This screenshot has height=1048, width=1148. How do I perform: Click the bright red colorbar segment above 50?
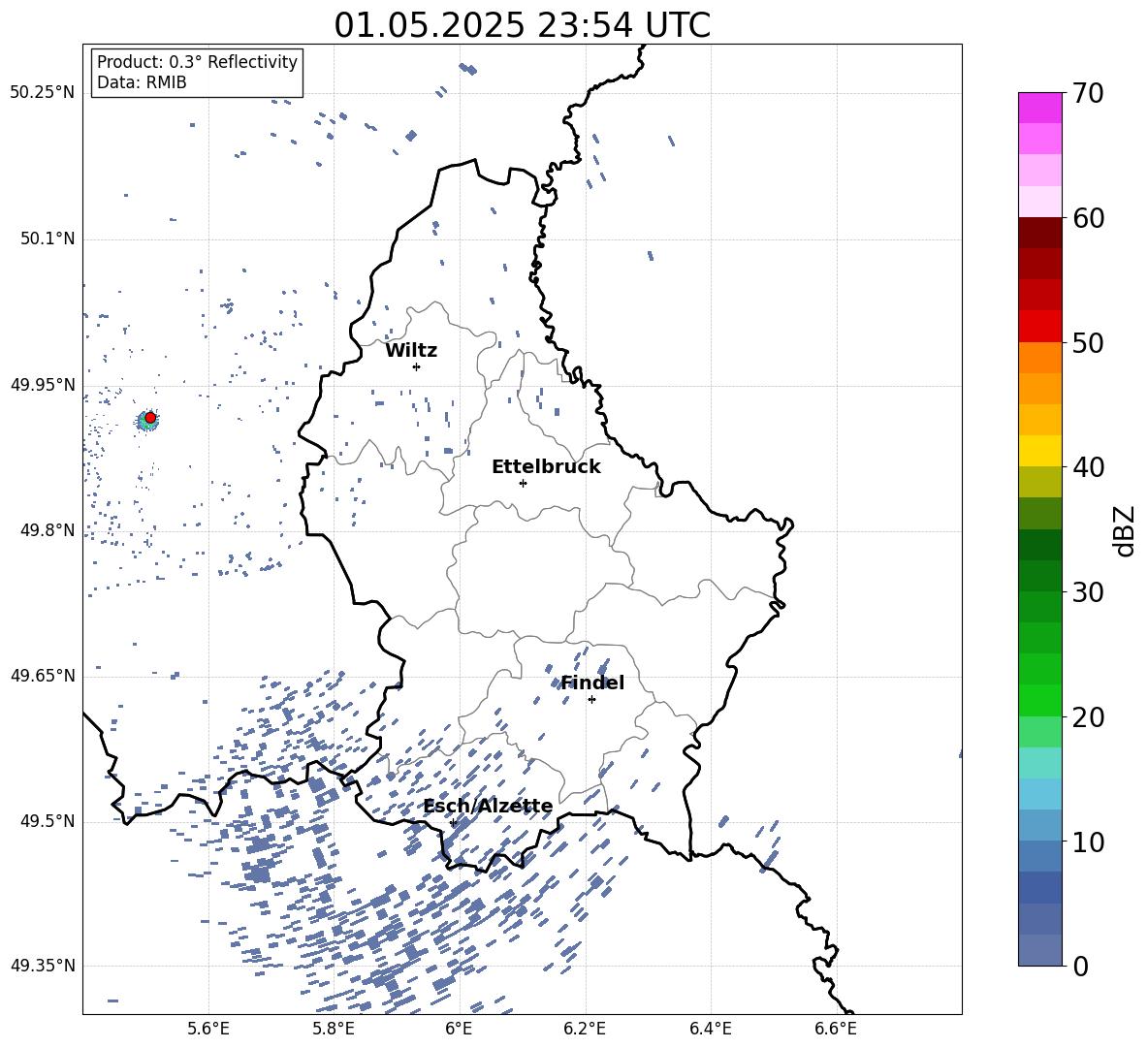(x=1040, y=327)
